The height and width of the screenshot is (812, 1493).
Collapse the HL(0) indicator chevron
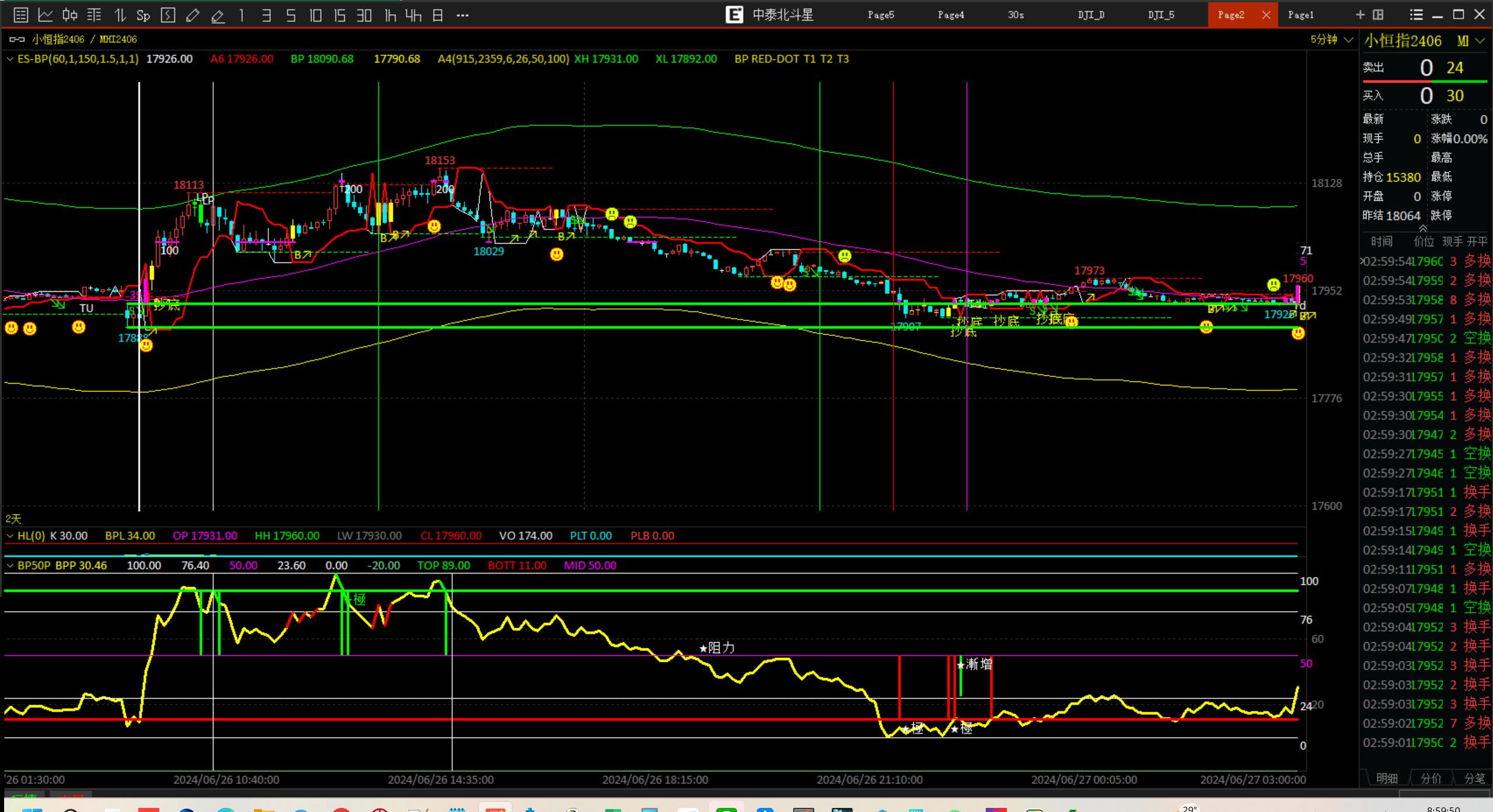[x=9, y=535]
